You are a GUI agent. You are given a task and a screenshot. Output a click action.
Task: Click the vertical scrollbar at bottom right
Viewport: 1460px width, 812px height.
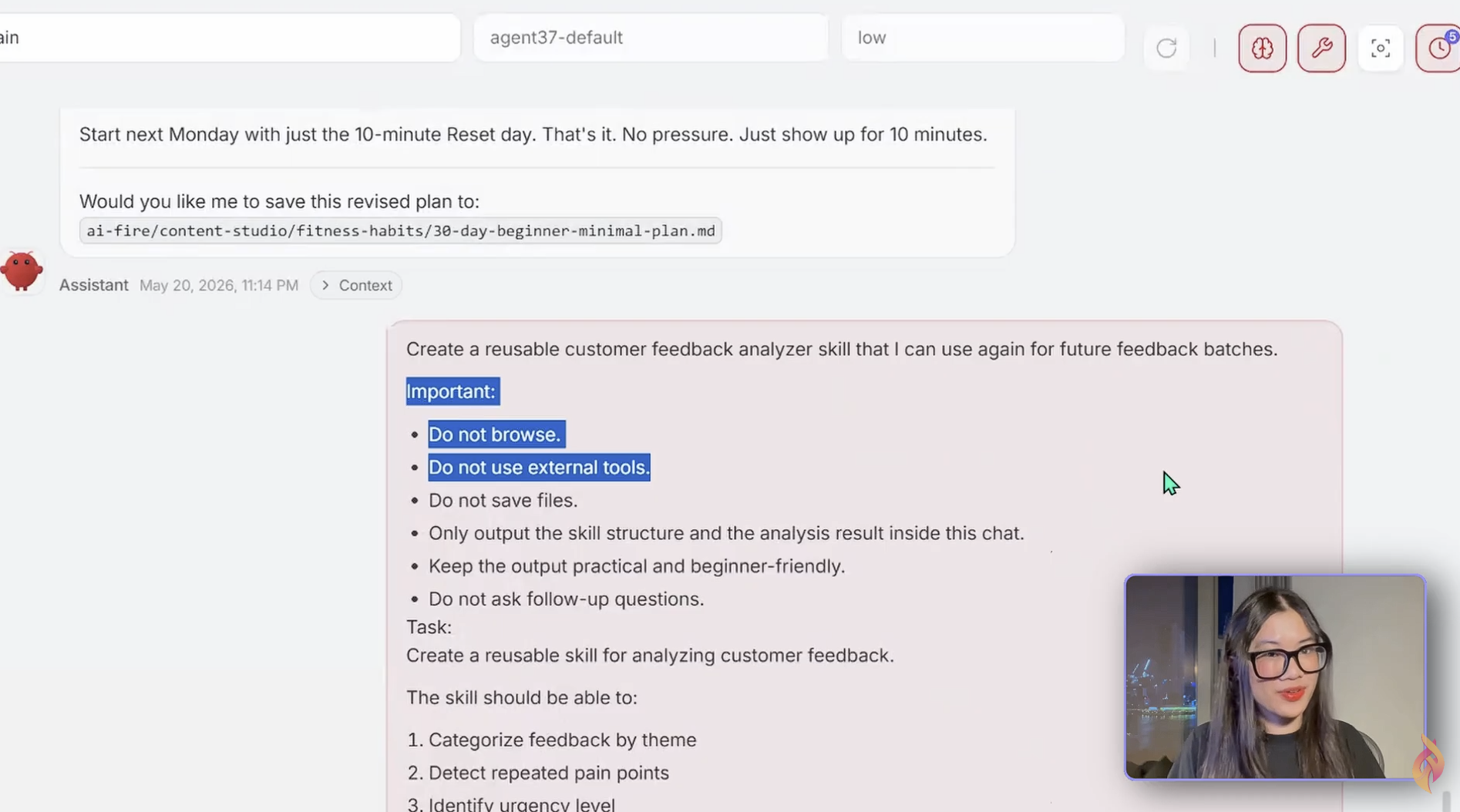[x=1446, y=801]
